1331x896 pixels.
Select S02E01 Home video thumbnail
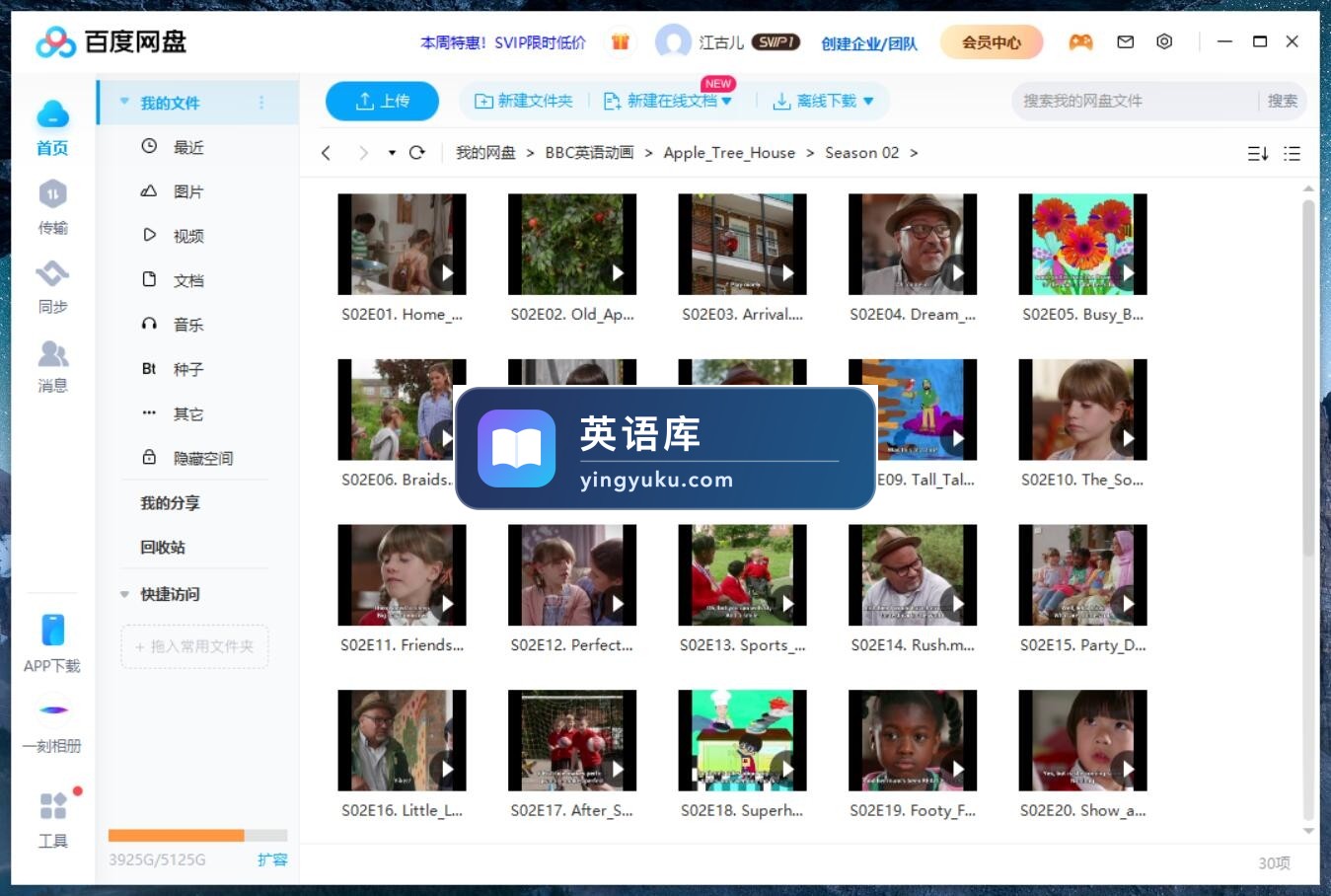(402, 244)
